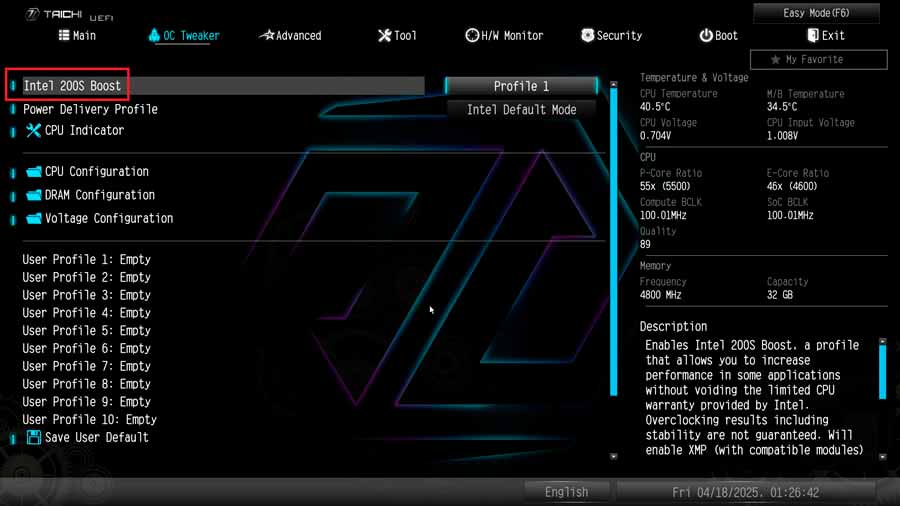Image resolution: width=900 pixels, height=506 pixels.
Task: Select User Profile 5: Empty
Action: tap(86, 331)
